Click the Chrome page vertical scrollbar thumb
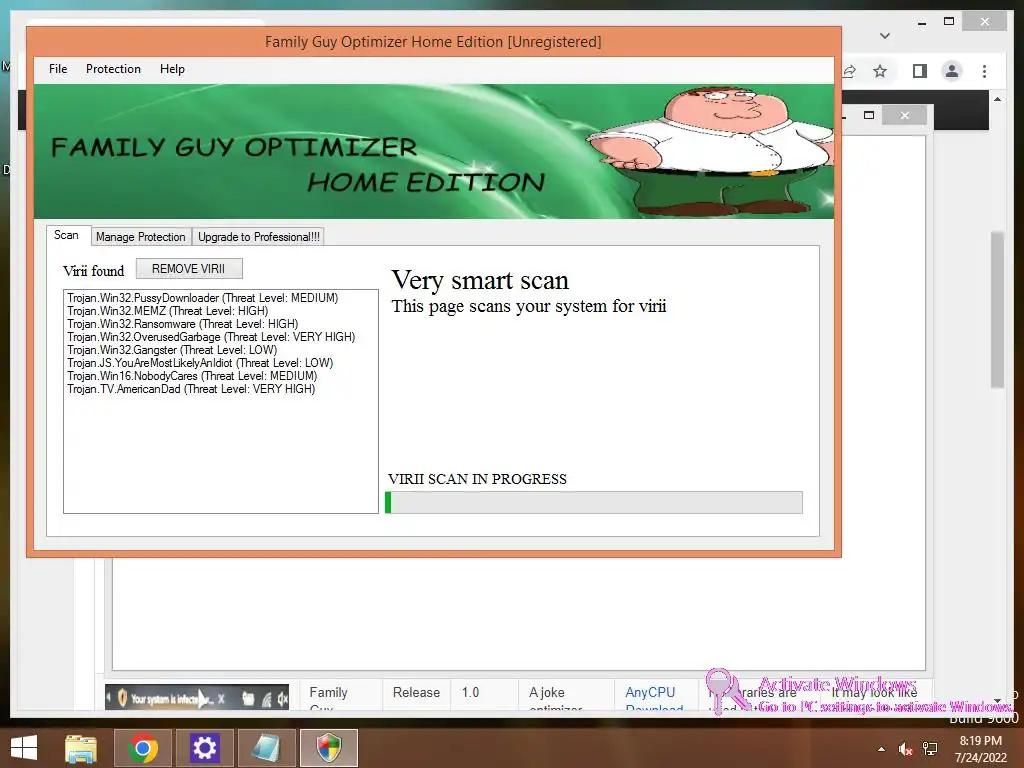This screenshot has height=768, width=1024. click(997, 310)
